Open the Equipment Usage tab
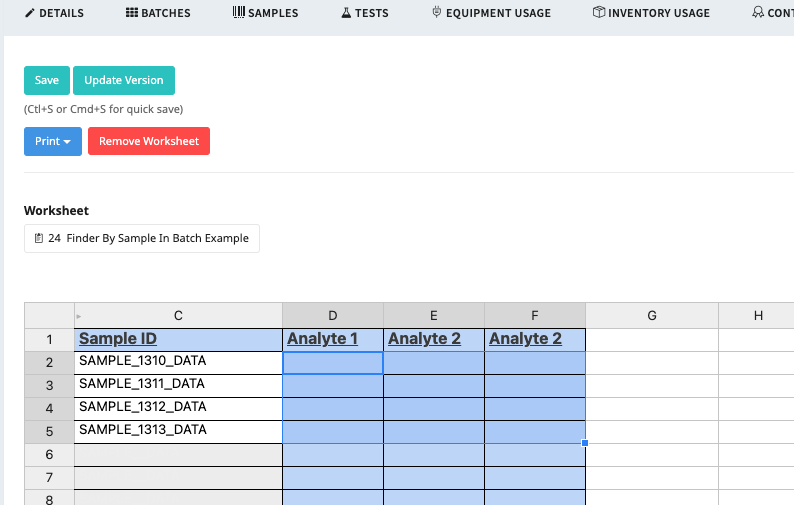Screen dimensions: 794x505 click(491, 13)
